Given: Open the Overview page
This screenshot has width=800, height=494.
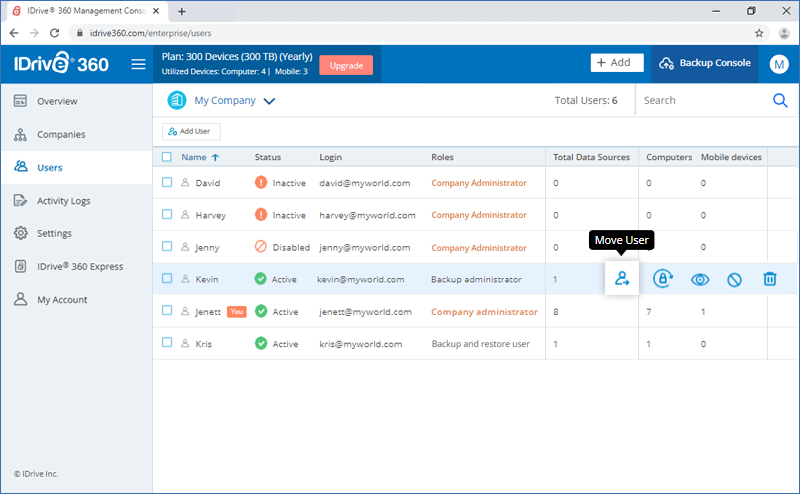Looking at the screenshot, I should [77, 101].
